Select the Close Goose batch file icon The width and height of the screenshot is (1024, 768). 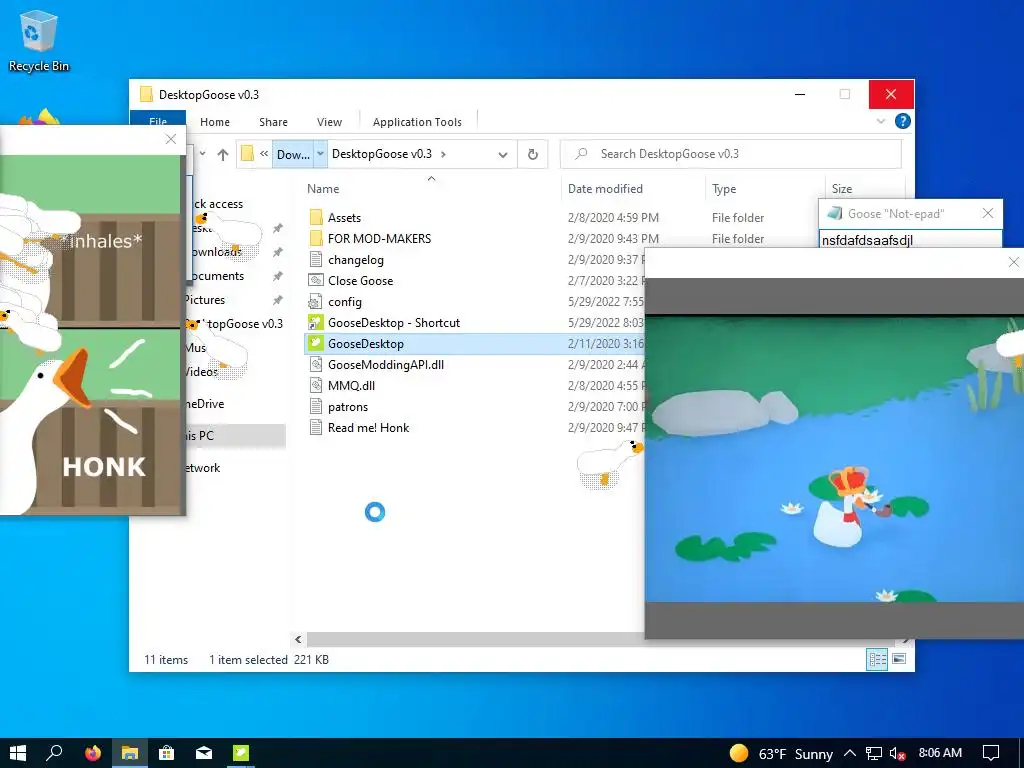click(316, 280)
